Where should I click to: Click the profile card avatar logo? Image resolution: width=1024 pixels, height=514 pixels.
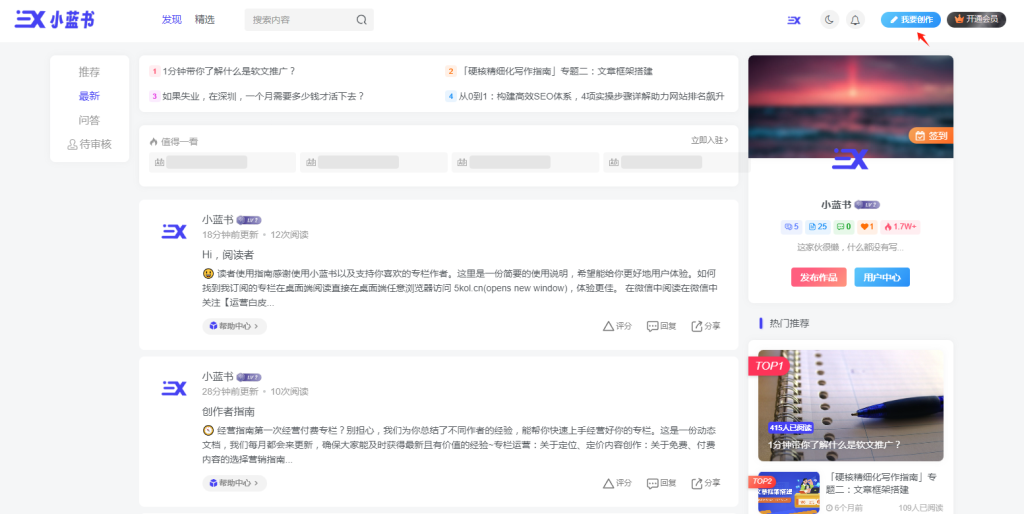pyautogui.click(x=850, y=159)
